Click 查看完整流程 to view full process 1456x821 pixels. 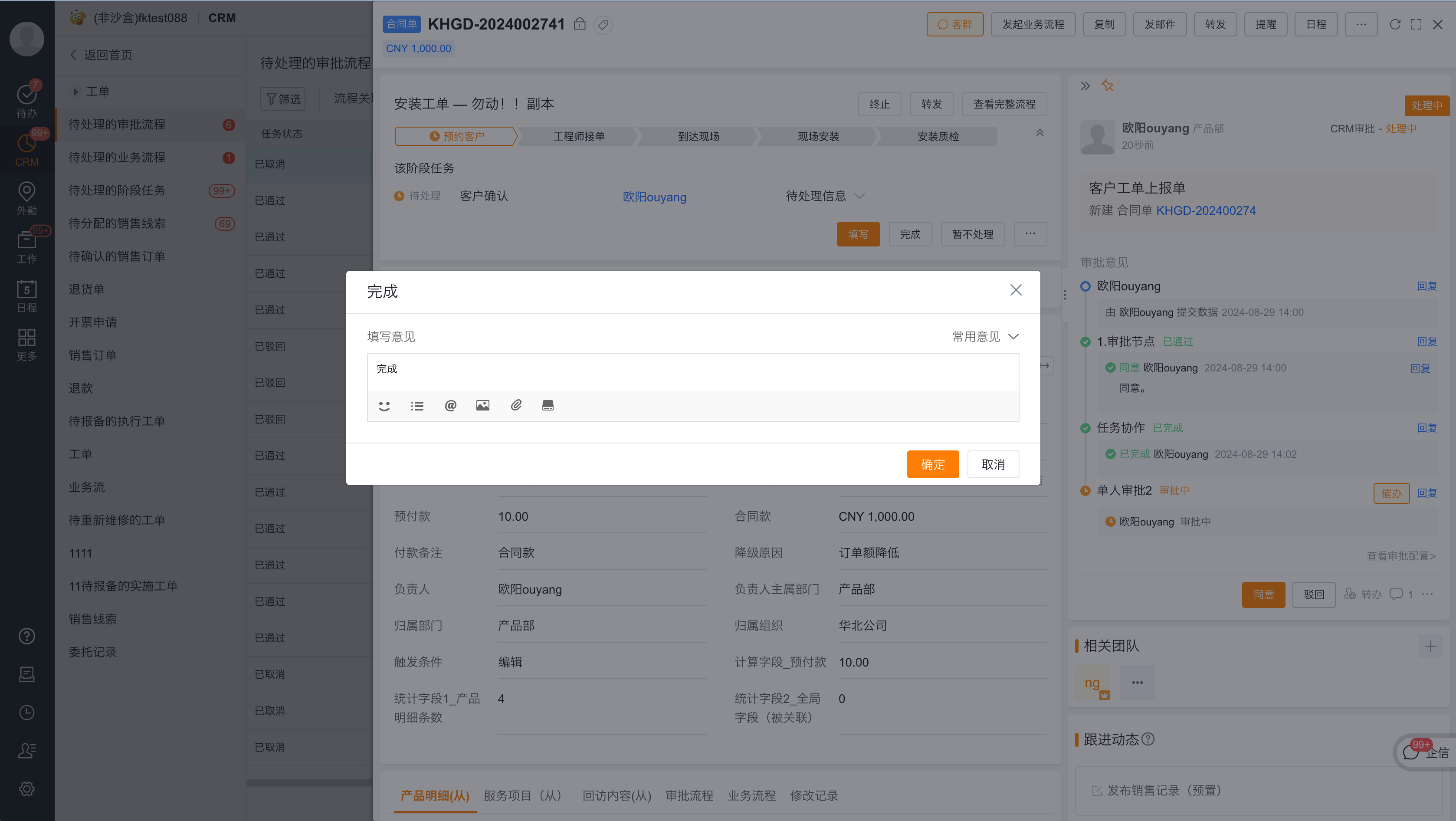tap(1004, 104)
